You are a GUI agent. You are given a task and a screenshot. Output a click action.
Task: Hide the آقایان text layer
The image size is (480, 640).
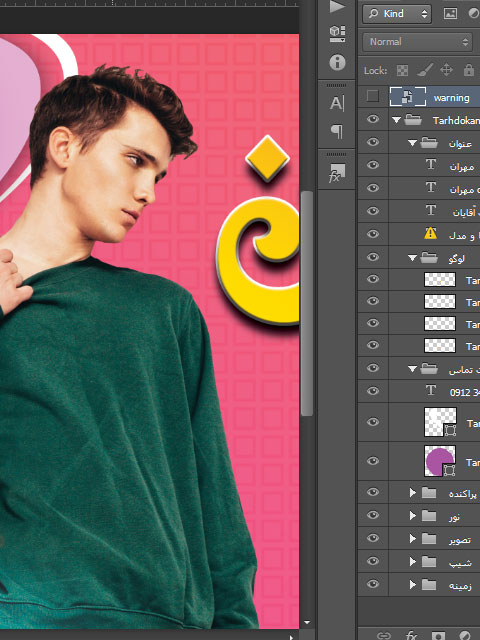(373, 211)
